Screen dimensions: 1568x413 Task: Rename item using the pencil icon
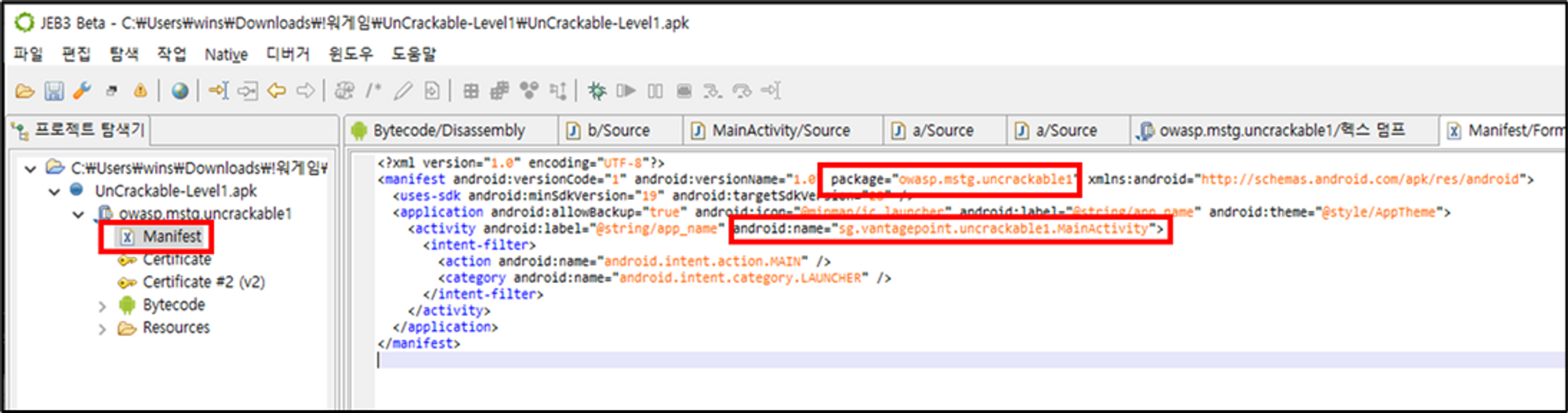click(402, 91)
